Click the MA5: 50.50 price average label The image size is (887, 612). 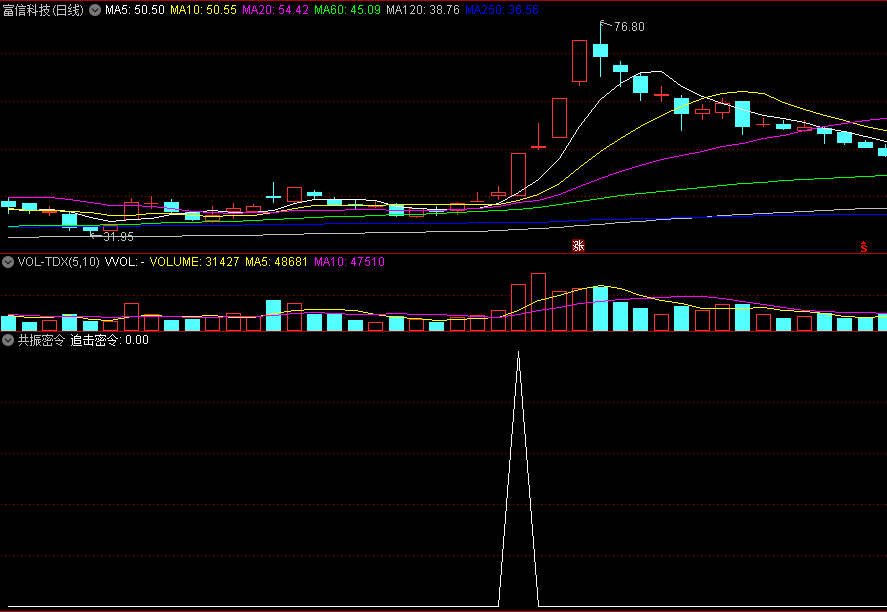(135, 10)
